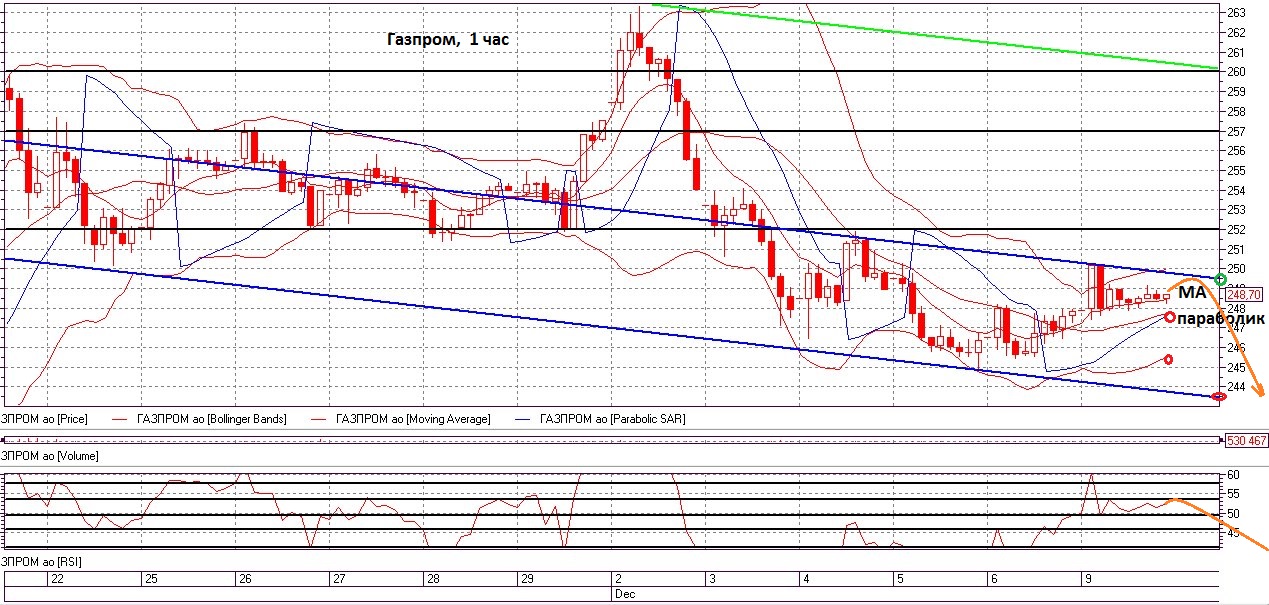Click the 258 price axis label
Viewport: 1269px width, 605px height.
click(x=1235, y=111)
